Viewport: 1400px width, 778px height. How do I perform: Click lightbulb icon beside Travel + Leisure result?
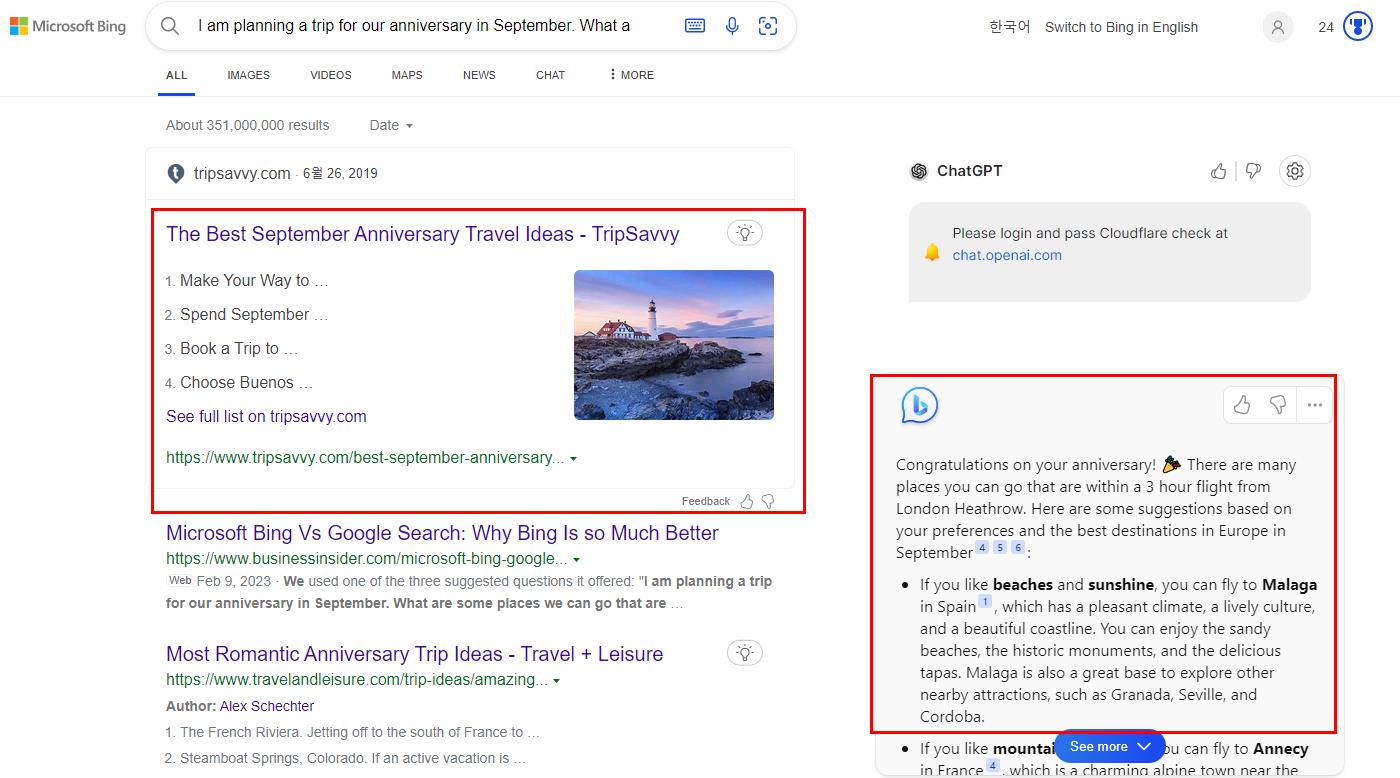[x=744, y=653]
